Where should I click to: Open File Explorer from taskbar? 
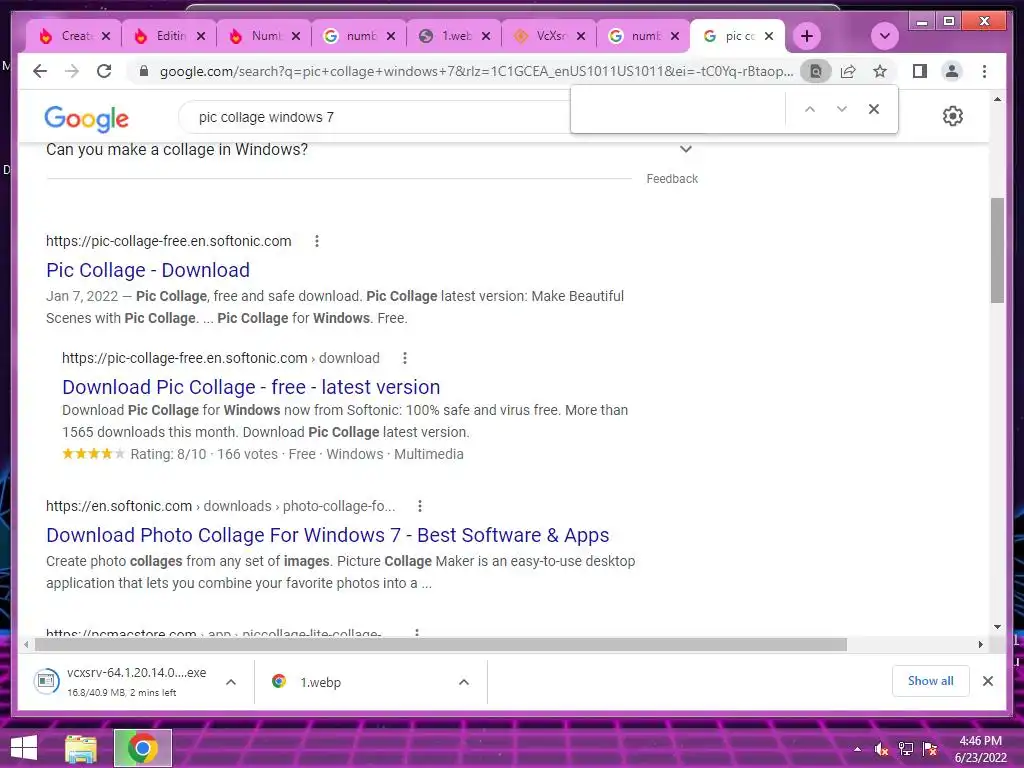coord(81,748)
